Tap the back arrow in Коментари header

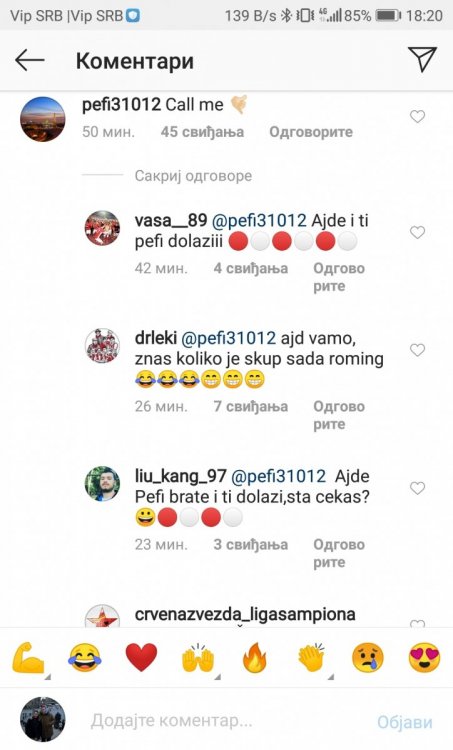click(30, 60)
